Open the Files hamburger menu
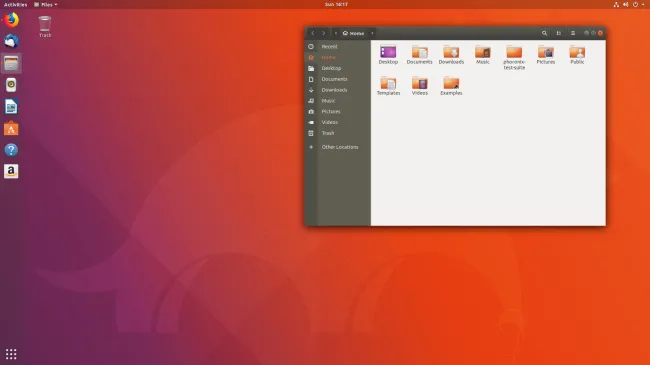Image resolution: width=650 pixels, height=365 pixels. pos(573,33)
